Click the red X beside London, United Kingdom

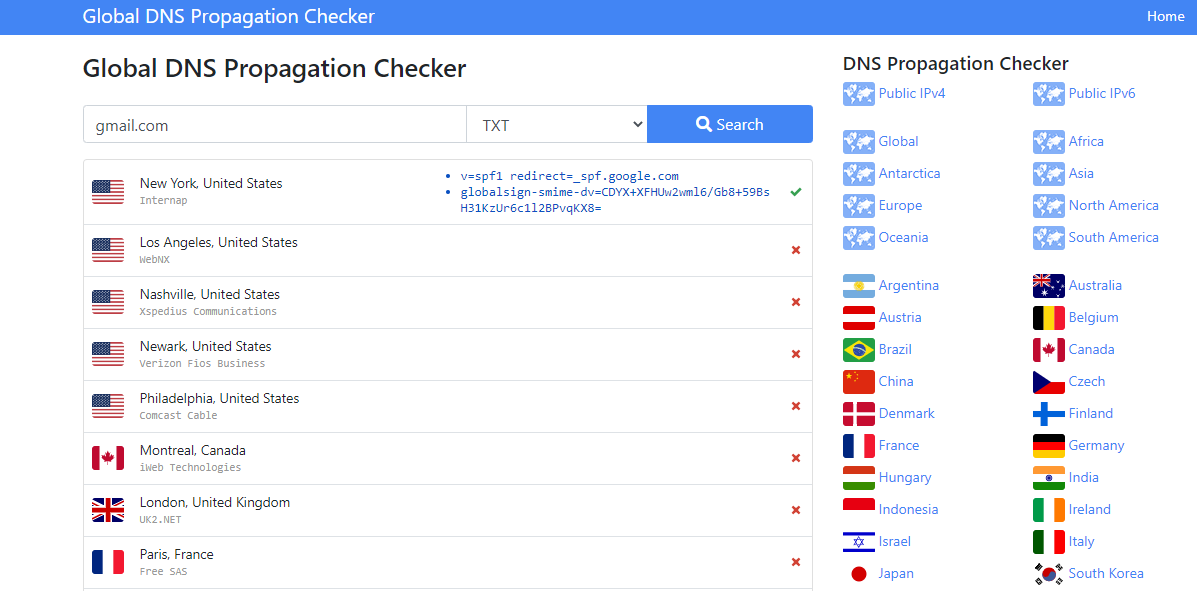coord(796,510)
